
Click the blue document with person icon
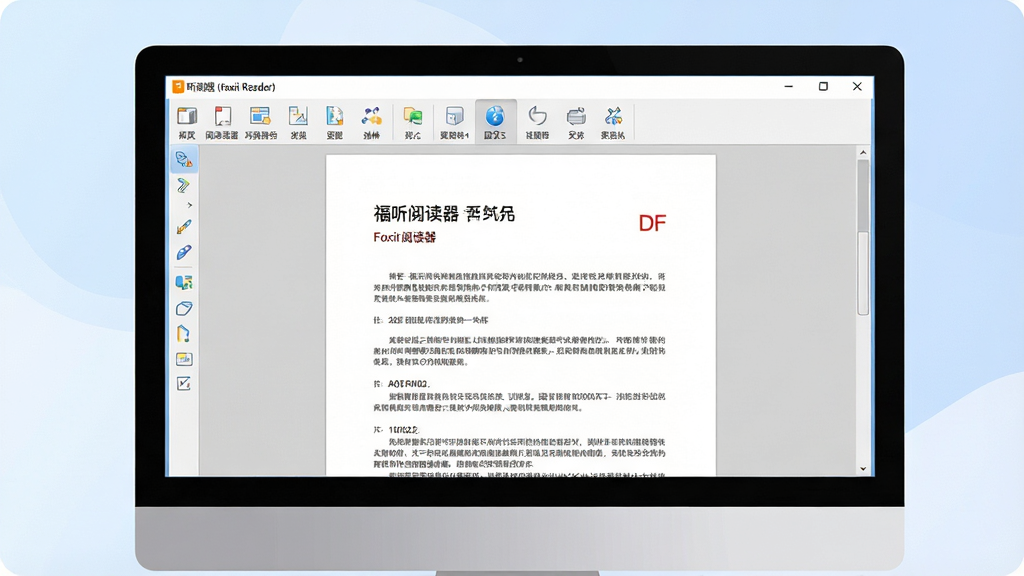(x=334, y=116)
